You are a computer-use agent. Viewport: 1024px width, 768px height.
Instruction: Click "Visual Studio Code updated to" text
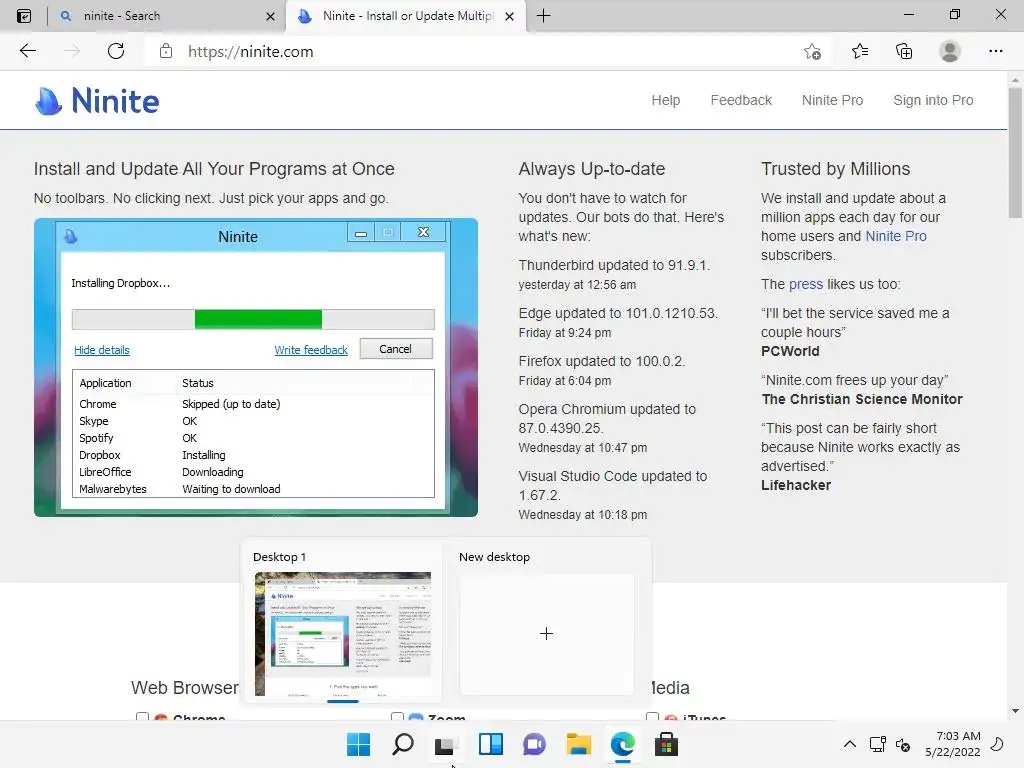(x=613, y=476)
